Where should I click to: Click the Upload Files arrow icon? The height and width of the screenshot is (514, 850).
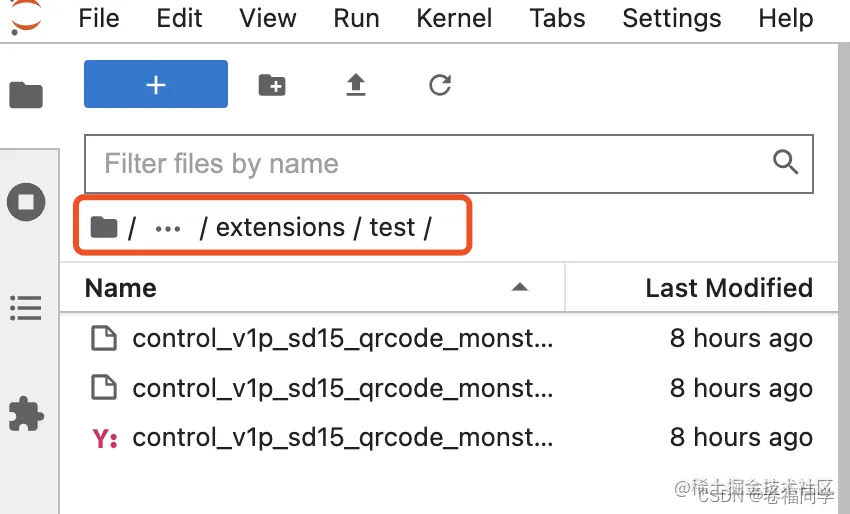click(356, 85)
